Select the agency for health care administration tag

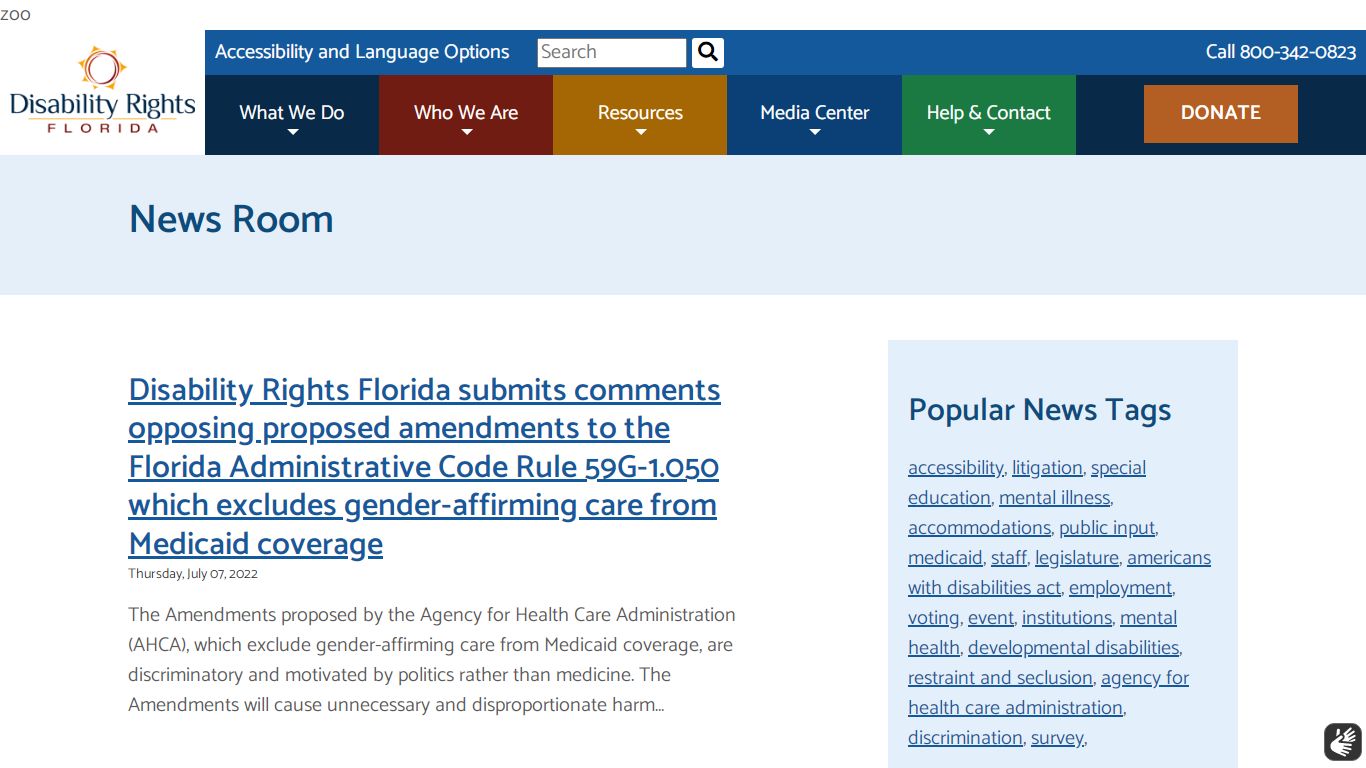[x=1048, y=693]
